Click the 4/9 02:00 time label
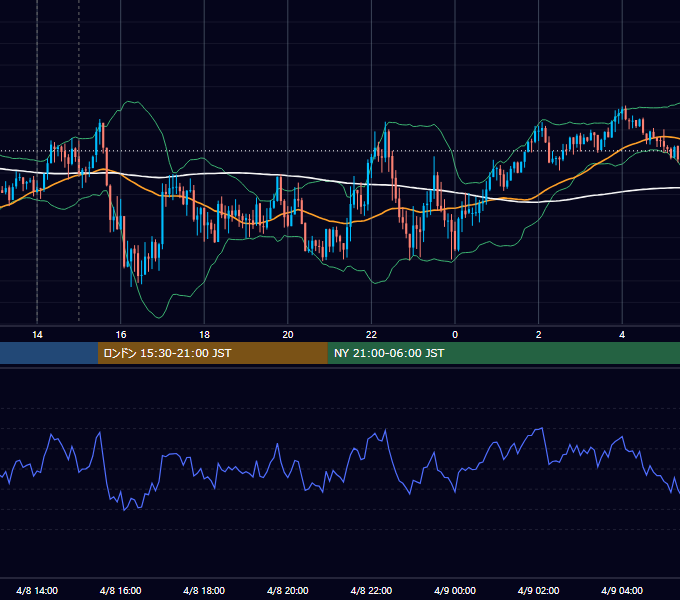 point(539,590)
